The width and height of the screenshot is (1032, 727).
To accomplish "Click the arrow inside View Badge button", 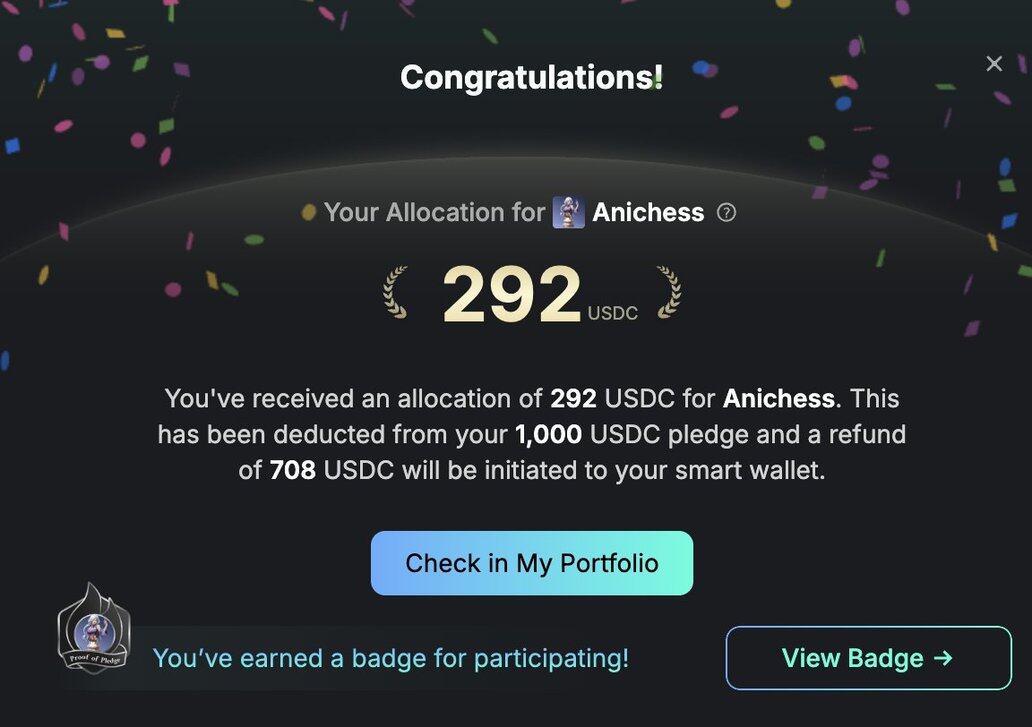I will pyautogui.click(x=942, y=658).
